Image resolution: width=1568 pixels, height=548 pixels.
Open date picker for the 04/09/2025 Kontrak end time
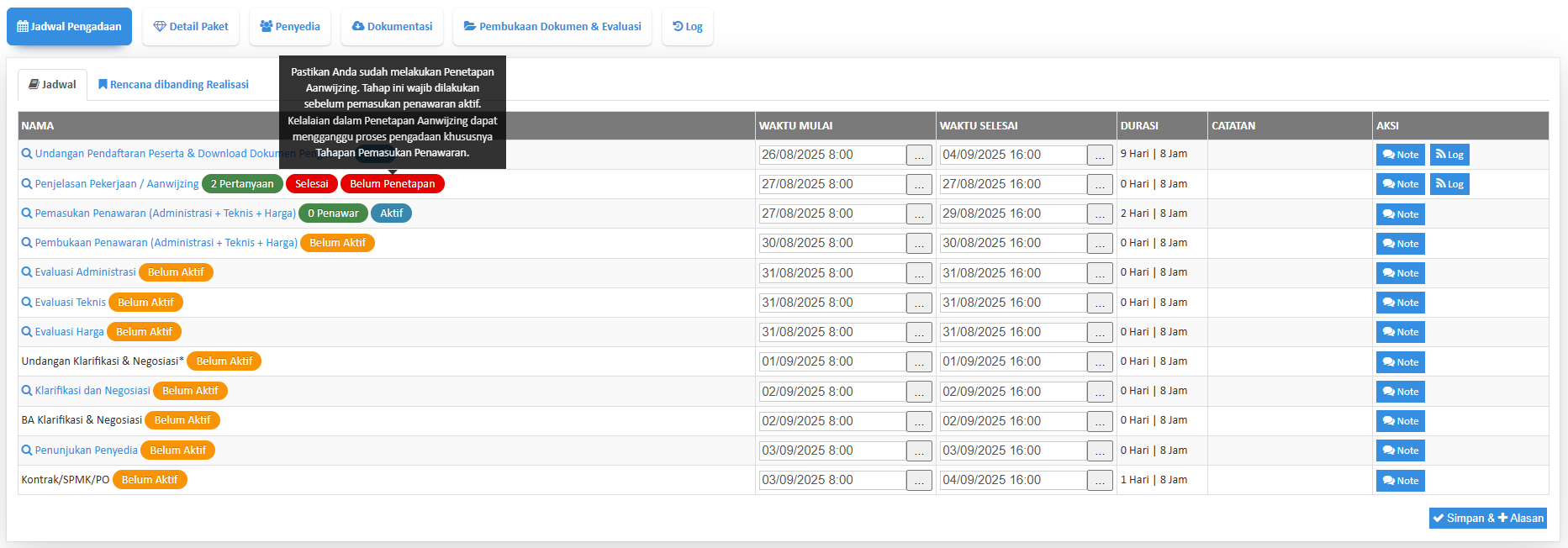click(x=1099, y=481)
